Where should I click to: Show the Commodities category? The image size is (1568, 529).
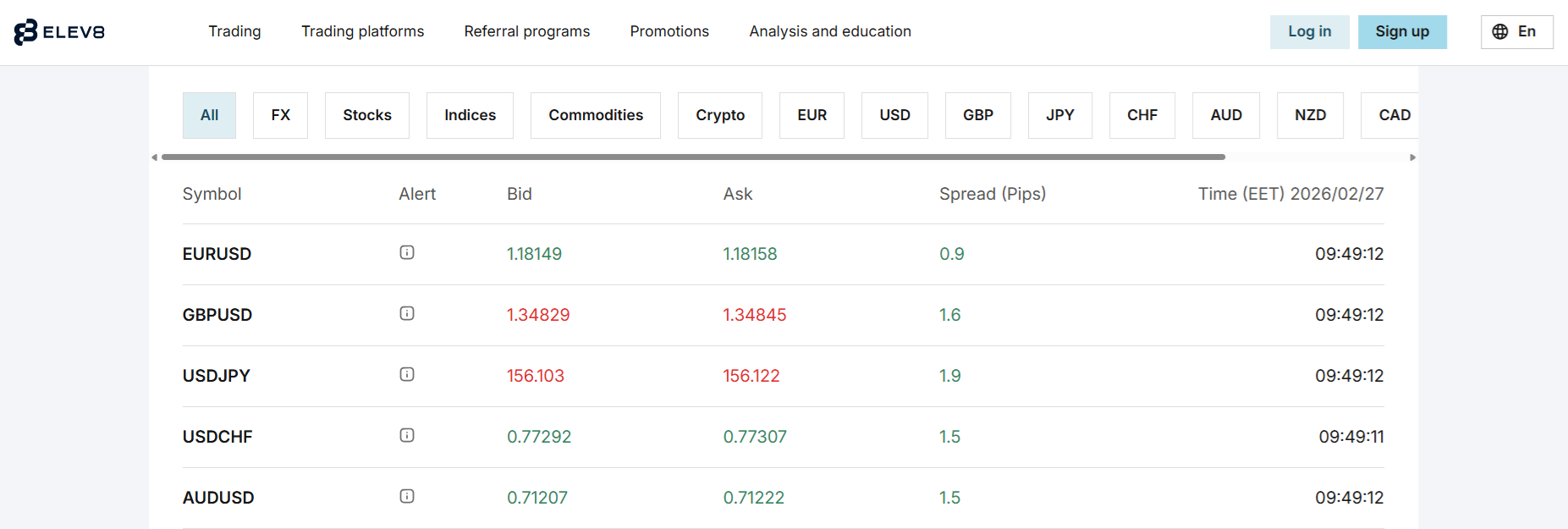(x=596, y=115)
